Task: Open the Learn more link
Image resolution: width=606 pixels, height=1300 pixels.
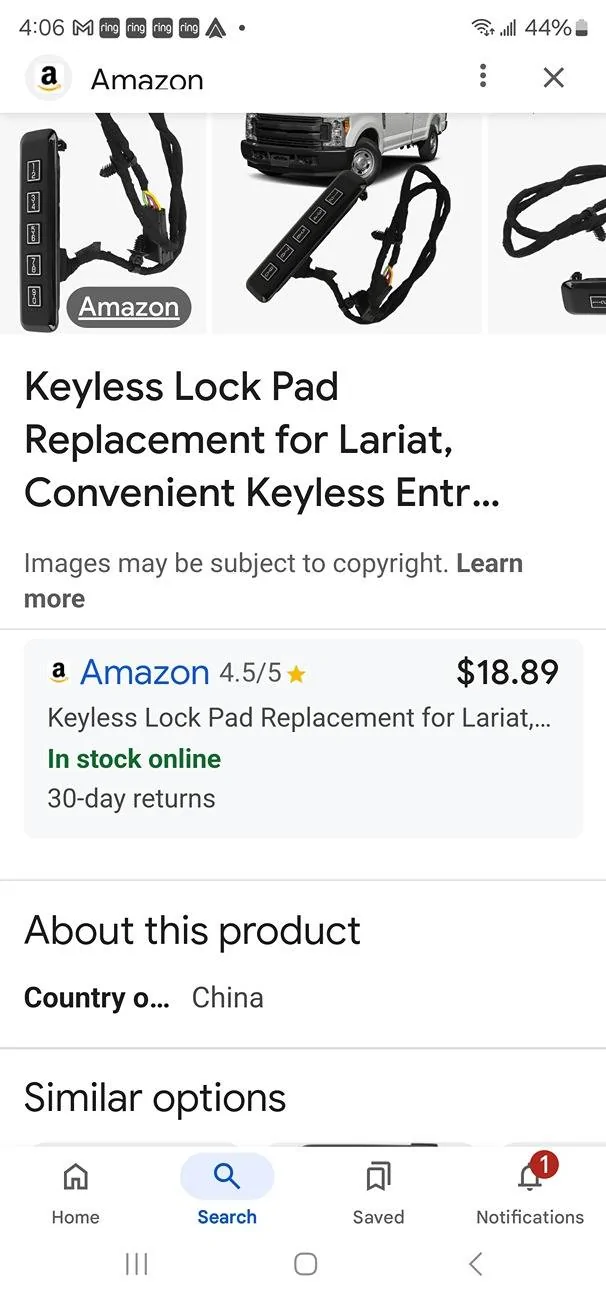Action: pyautogui.click(x=490, y=563)
